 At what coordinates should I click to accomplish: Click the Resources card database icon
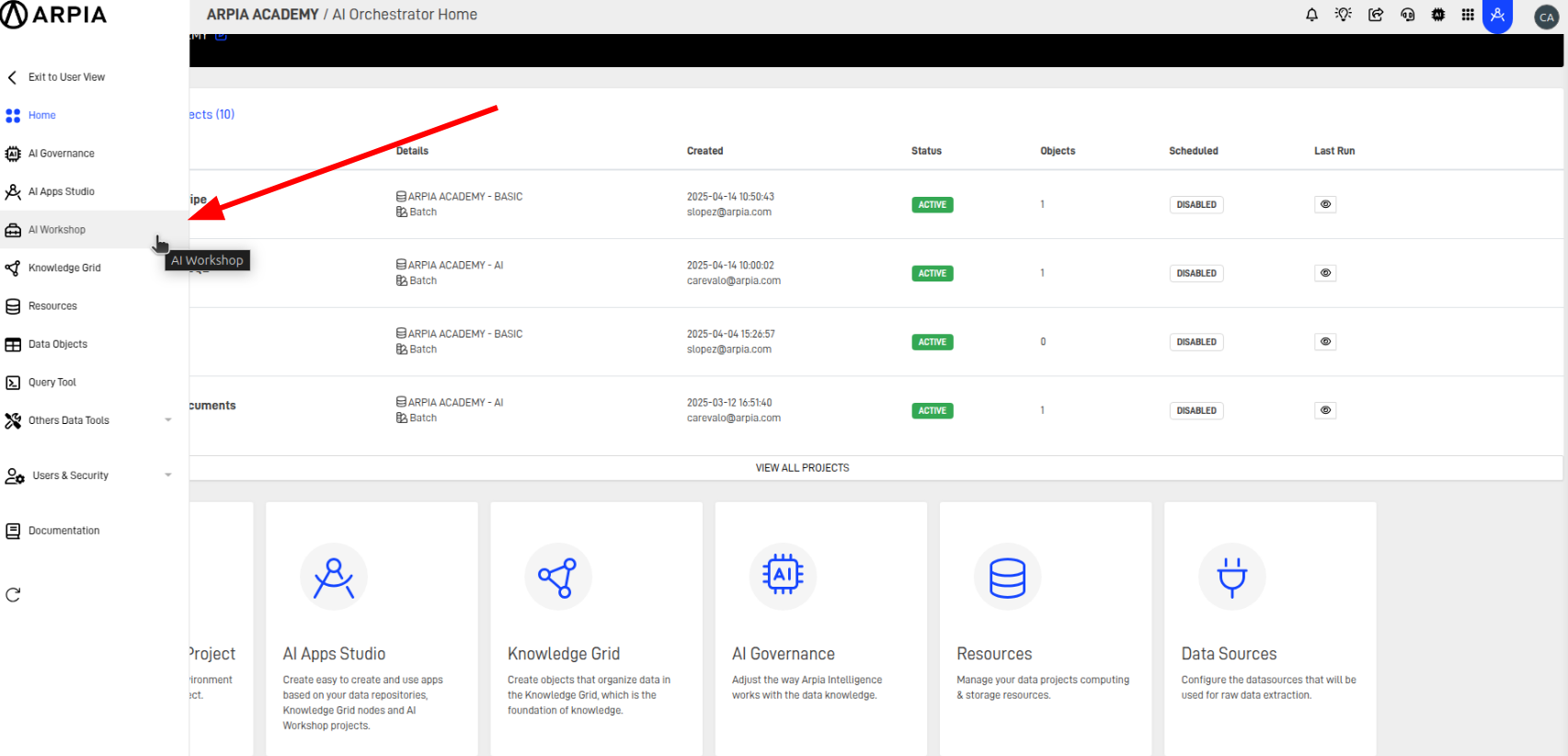point(1007,577)
